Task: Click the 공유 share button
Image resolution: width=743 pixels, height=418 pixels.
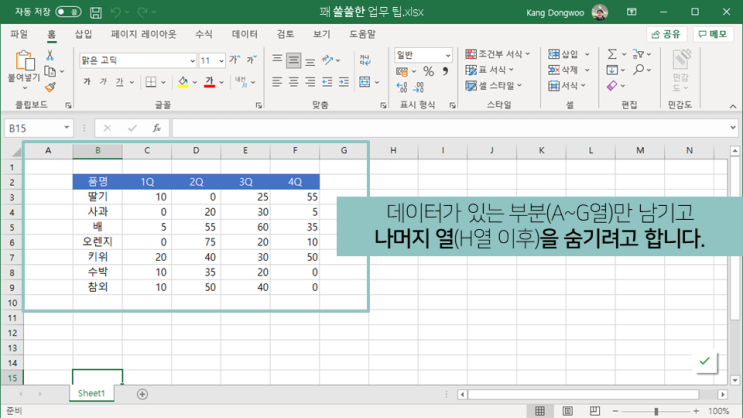Action: click(666, 34)
